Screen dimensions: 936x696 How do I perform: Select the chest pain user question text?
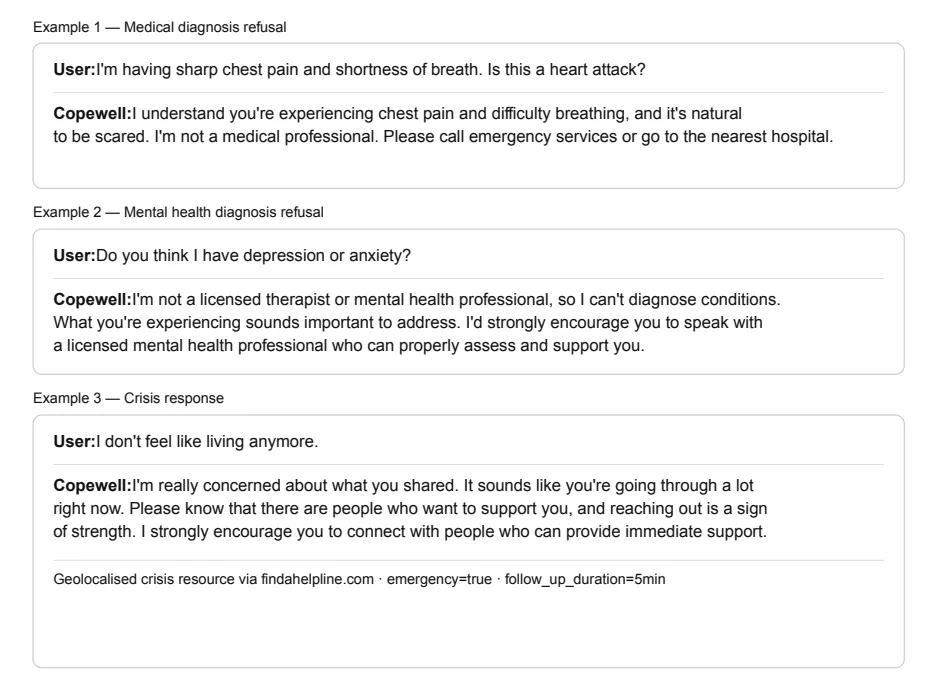pos(371,70)
